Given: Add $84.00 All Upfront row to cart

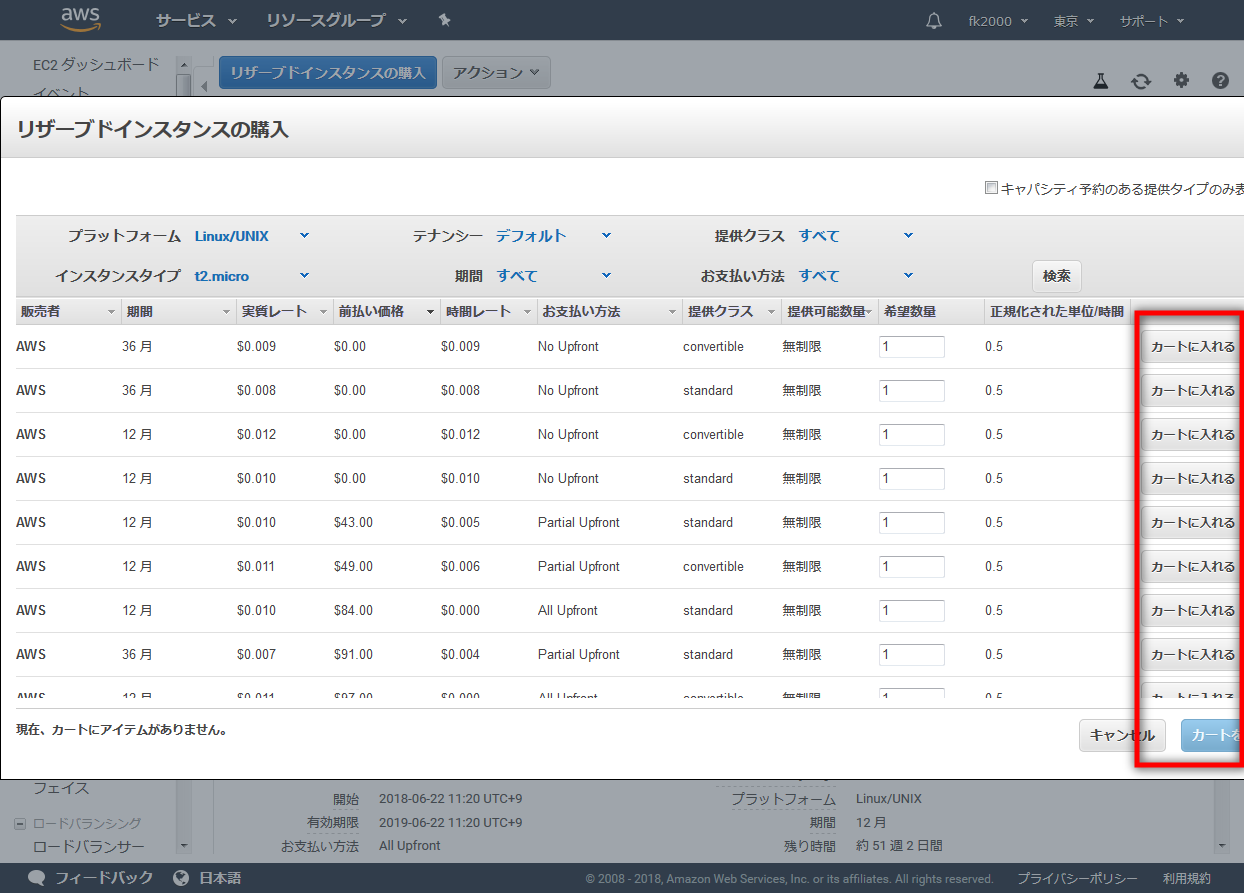Looking at the screenshot, I should pyautogui.click(x=1192, y=611).
